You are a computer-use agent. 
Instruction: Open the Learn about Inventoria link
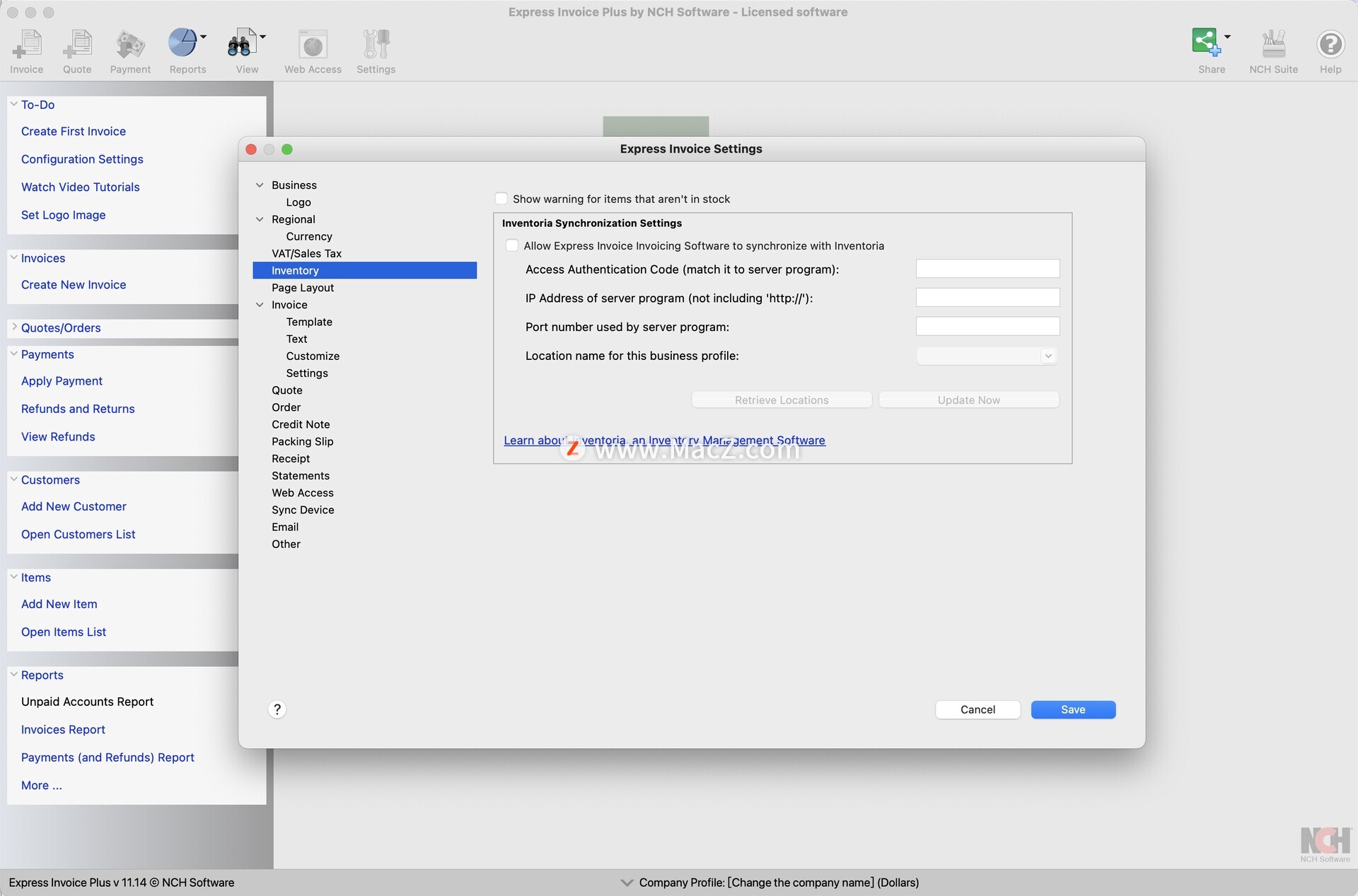click(x=664, y=440)
